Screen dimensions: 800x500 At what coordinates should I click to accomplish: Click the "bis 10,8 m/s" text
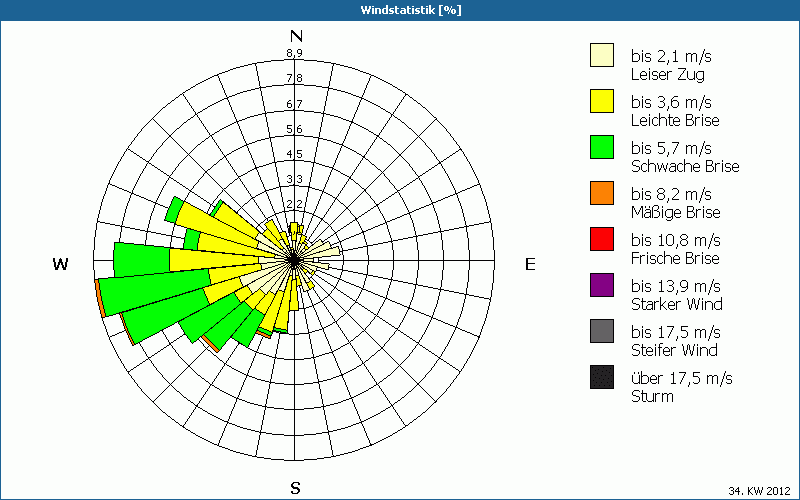676,240
